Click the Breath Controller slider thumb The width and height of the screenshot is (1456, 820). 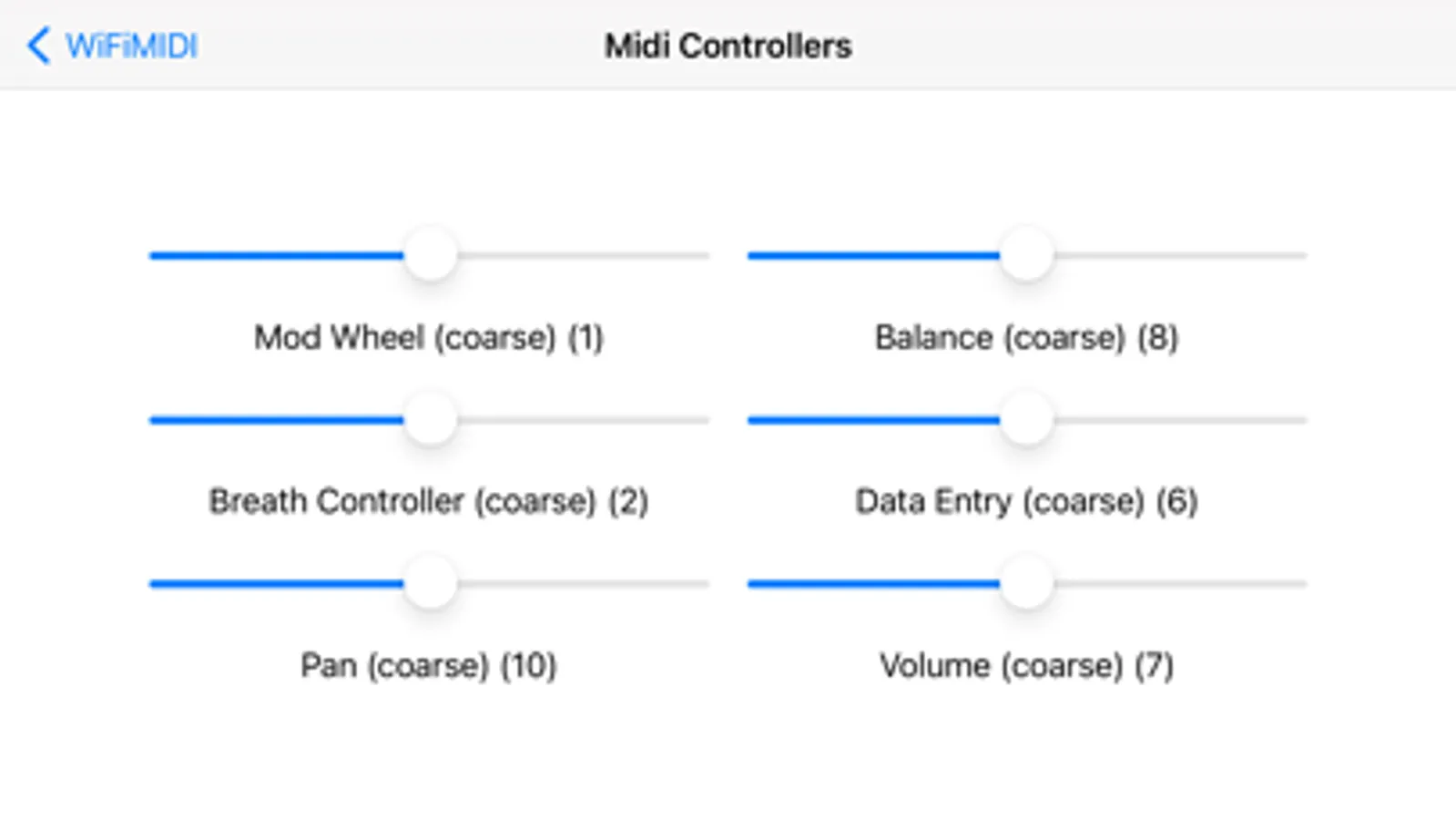(430, 420)
